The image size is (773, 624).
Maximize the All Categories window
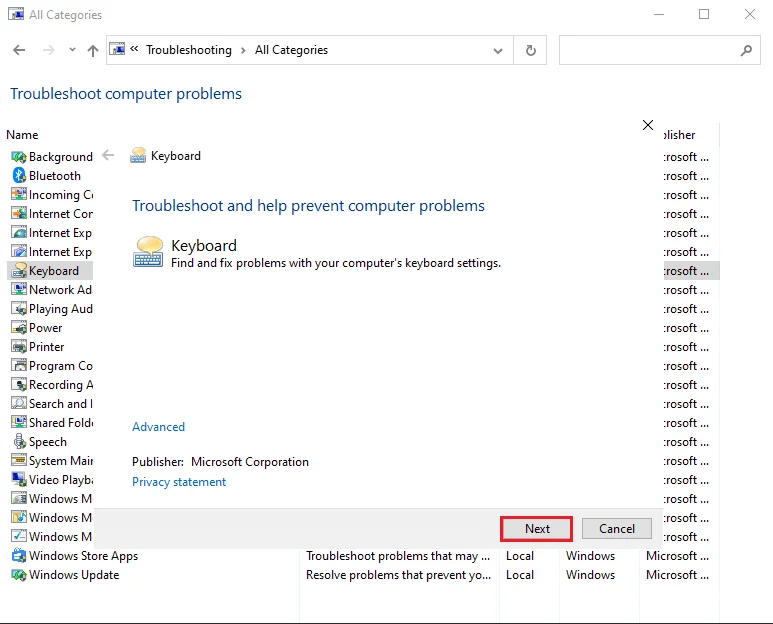(704, 14)
